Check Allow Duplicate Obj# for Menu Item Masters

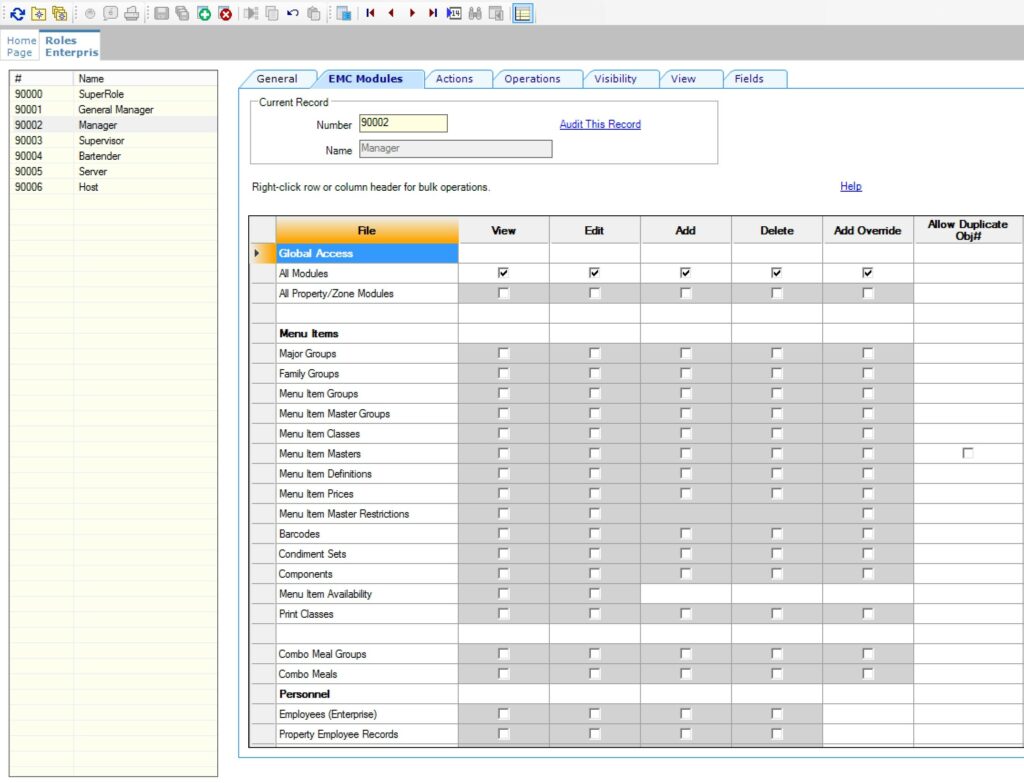967,453
